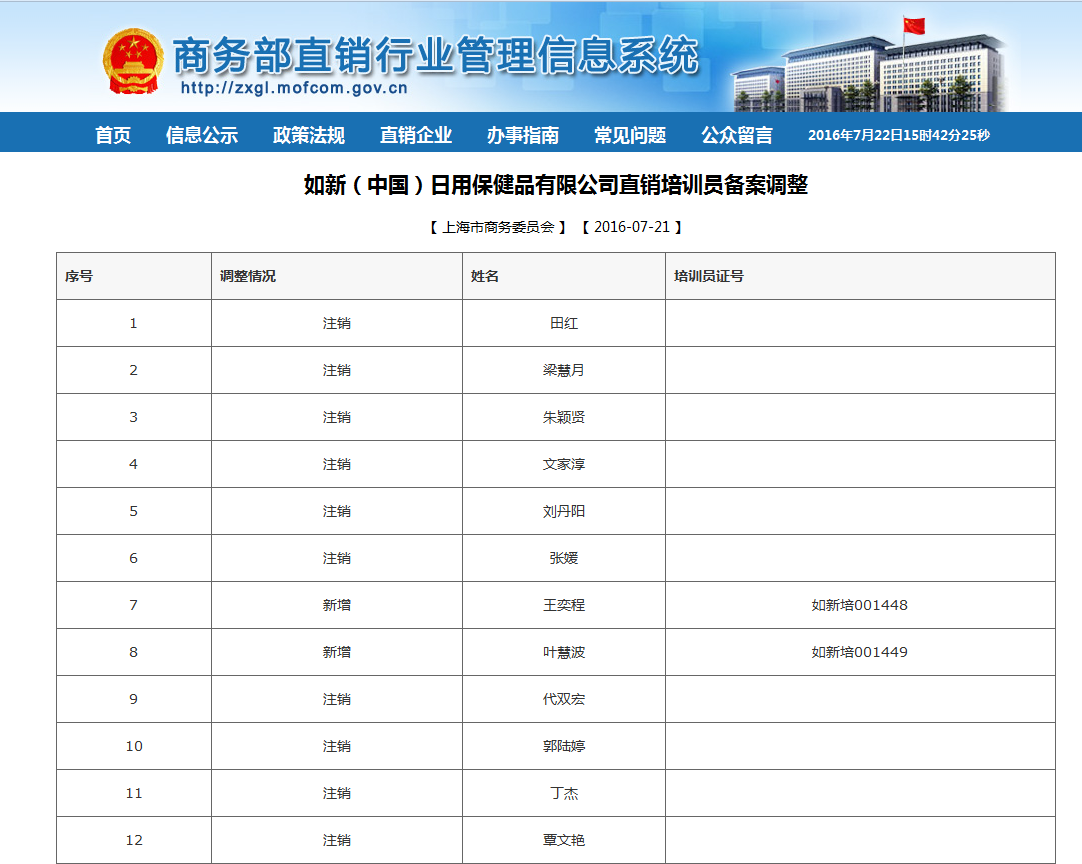Viewport: 1082px width, 864px height.
Task: Select 直销企业 in the navigation bar
Action: click(415, 135)
